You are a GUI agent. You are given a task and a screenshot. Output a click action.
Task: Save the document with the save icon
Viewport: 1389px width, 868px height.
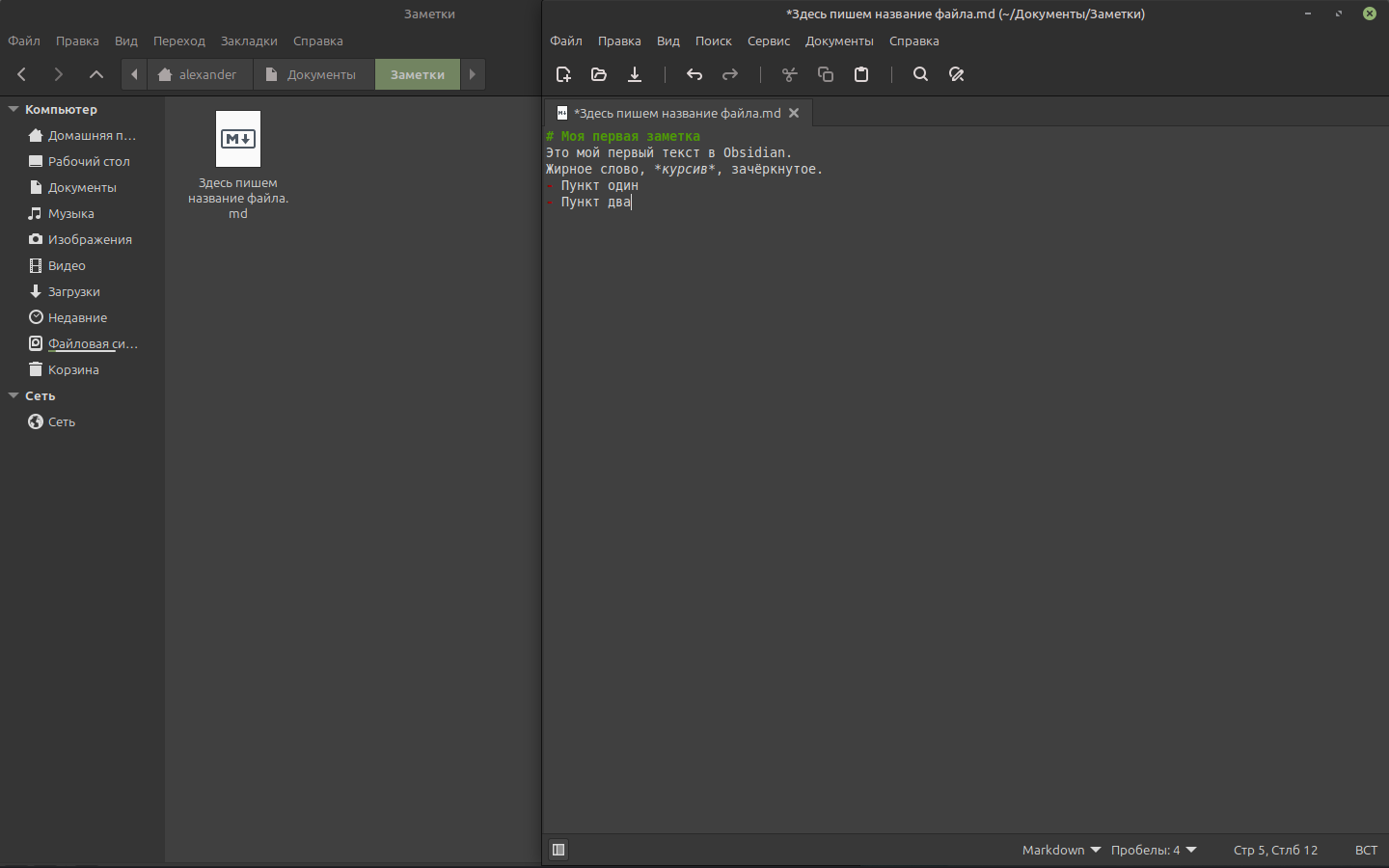click(635, 74)
